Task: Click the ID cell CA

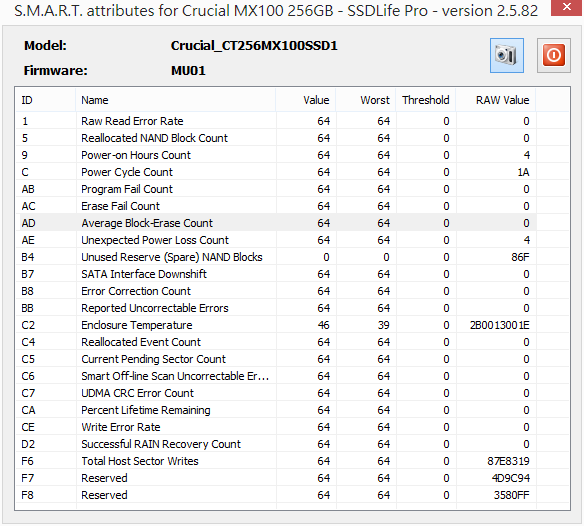Action: tap(28, 410)
